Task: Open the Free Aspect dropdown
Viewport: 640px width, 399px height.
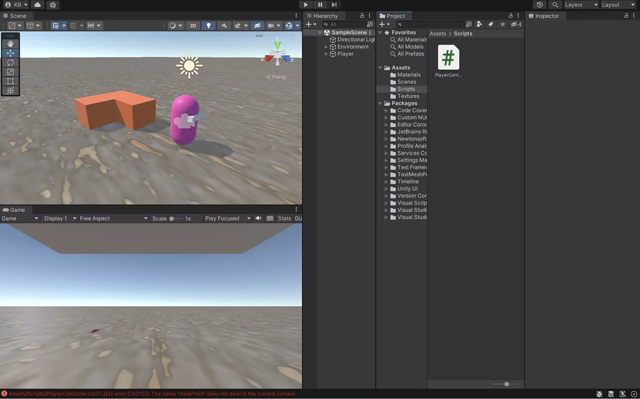Action: (113, 218)
